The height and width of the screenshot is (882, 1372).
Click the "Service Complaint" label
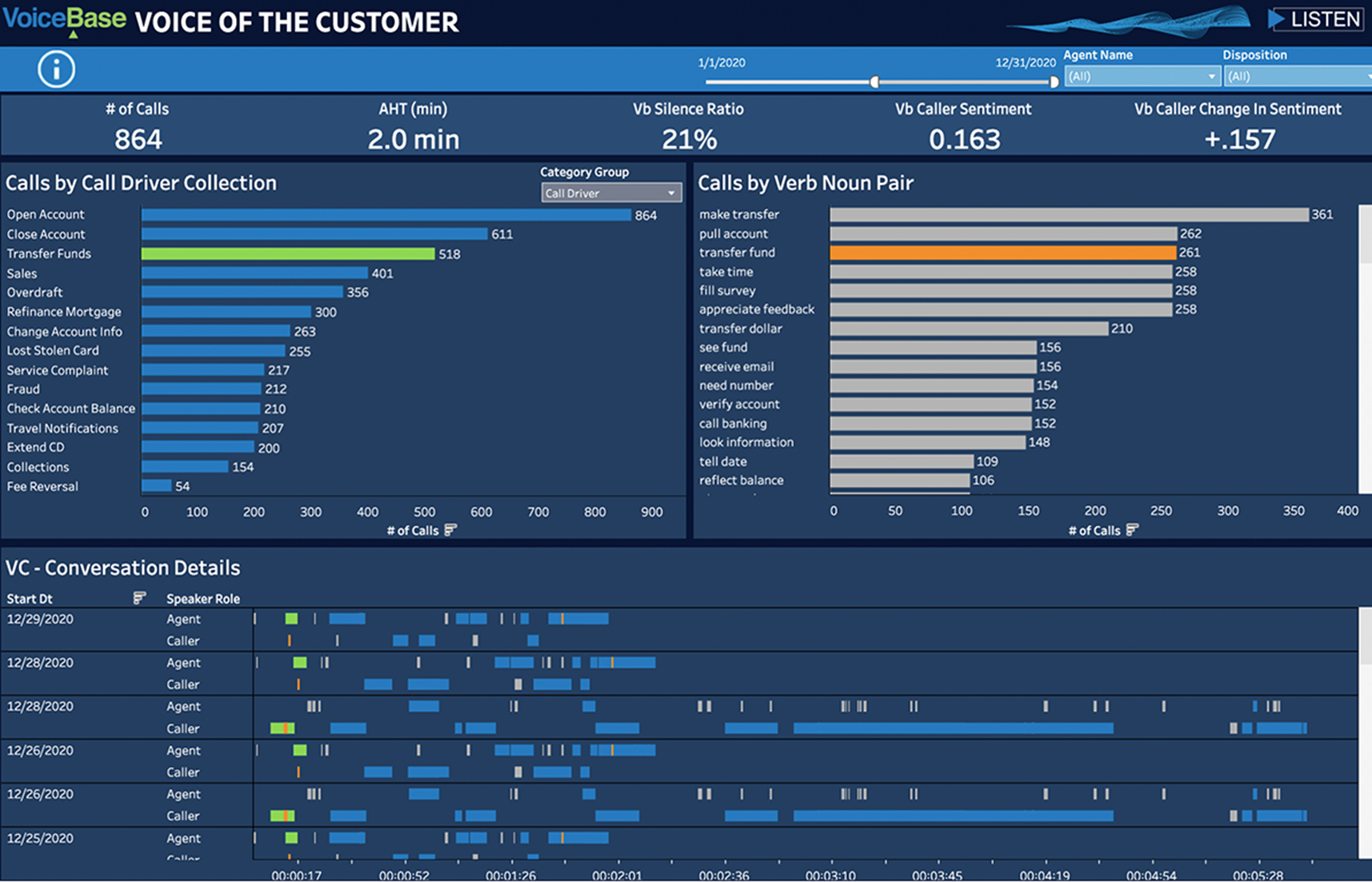[x=58, y=370]
